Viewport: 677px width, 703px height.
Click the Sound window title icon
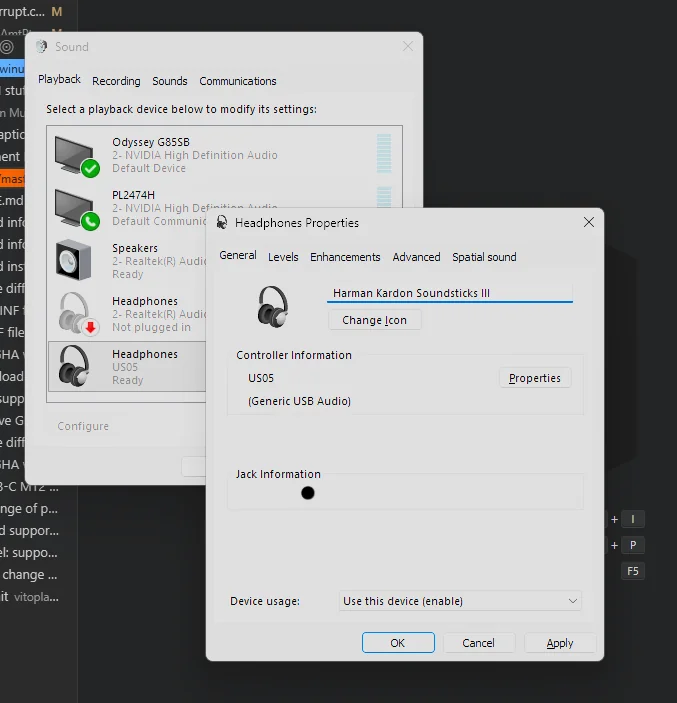click(42, 47)
